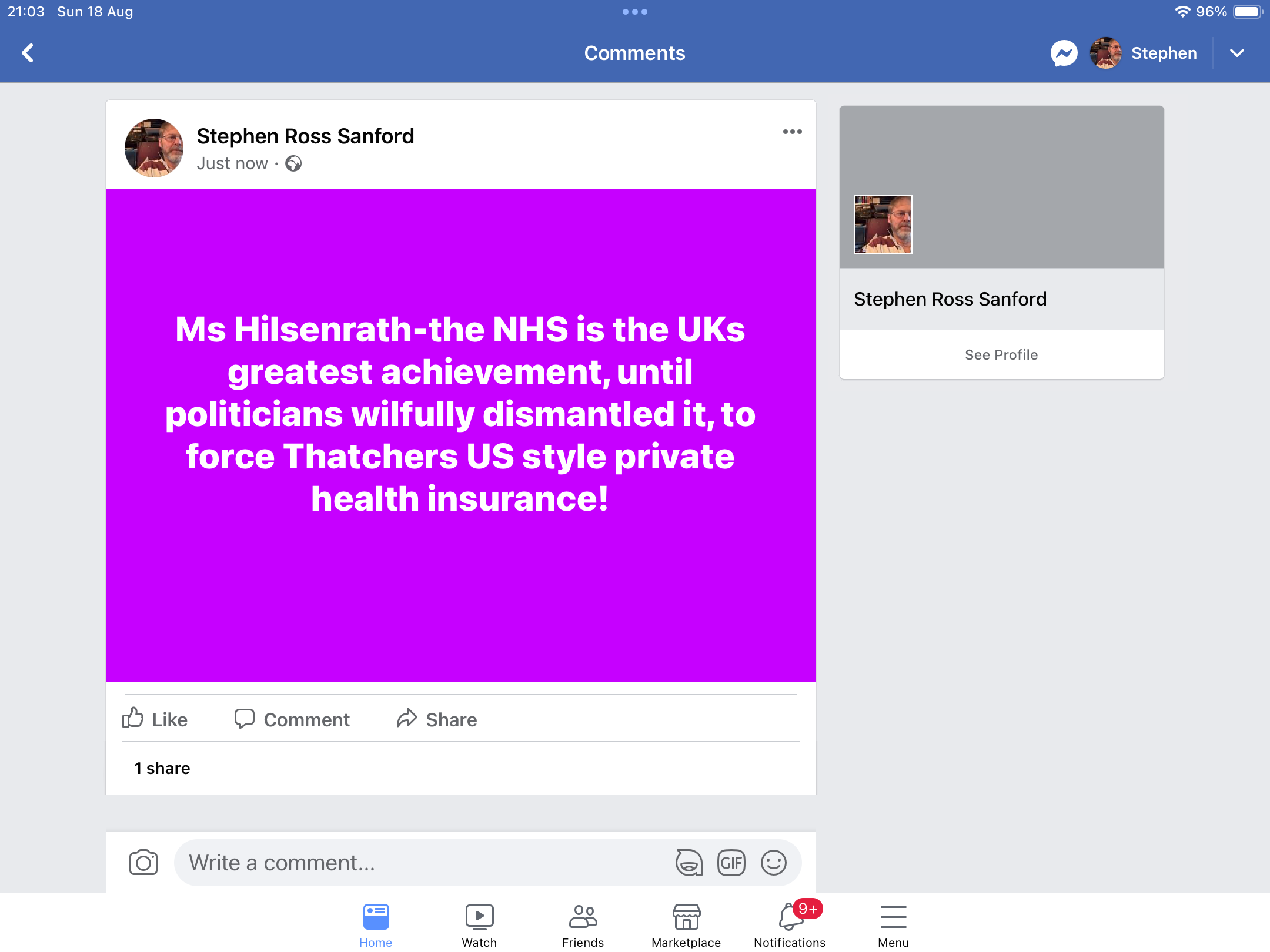The height and width of the screenshot is (952, 1270).
Task: Share the post via Share button
Action: coord(437,719)
